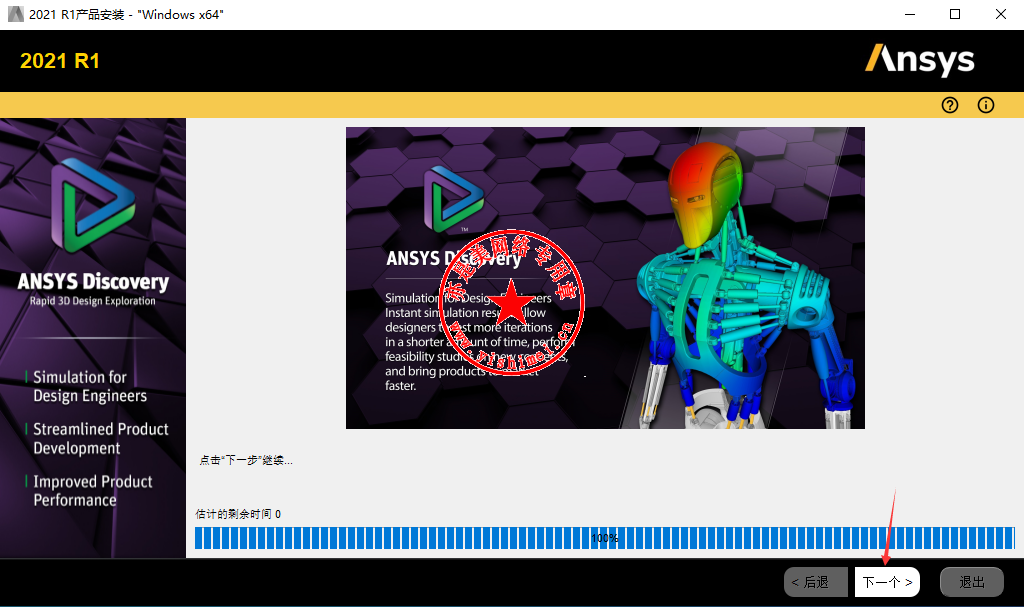Open the help question mark icon
This screenshot has height=607, width=1024.
950,105
